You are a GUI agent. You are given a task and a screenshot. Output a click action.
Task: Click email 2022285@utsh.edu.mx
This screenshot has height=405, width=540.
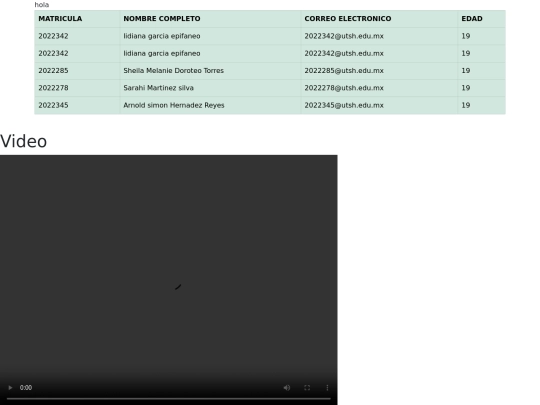(344, 71)
